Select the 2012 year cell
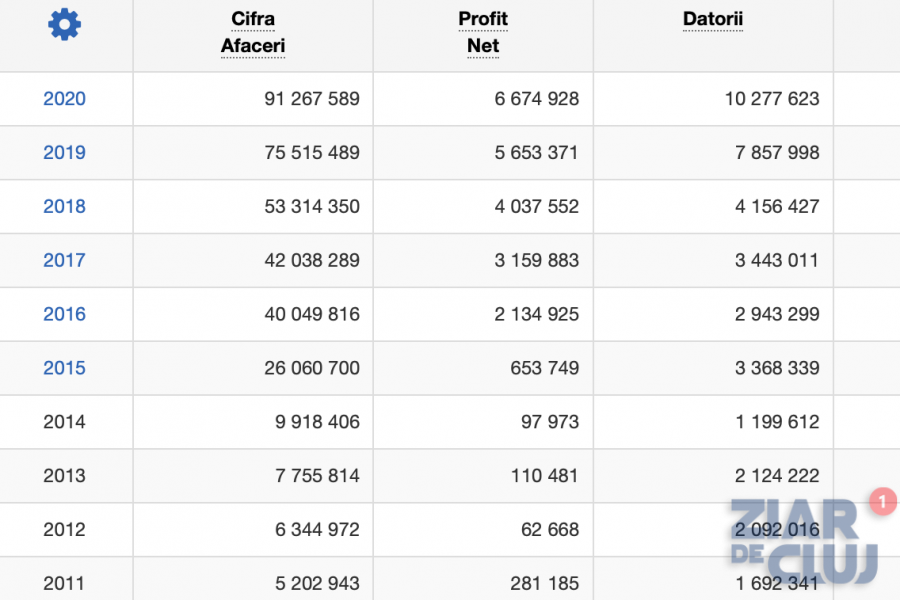Image resolution: width=900 pixels, height=600 pixels. coord(64,529)
